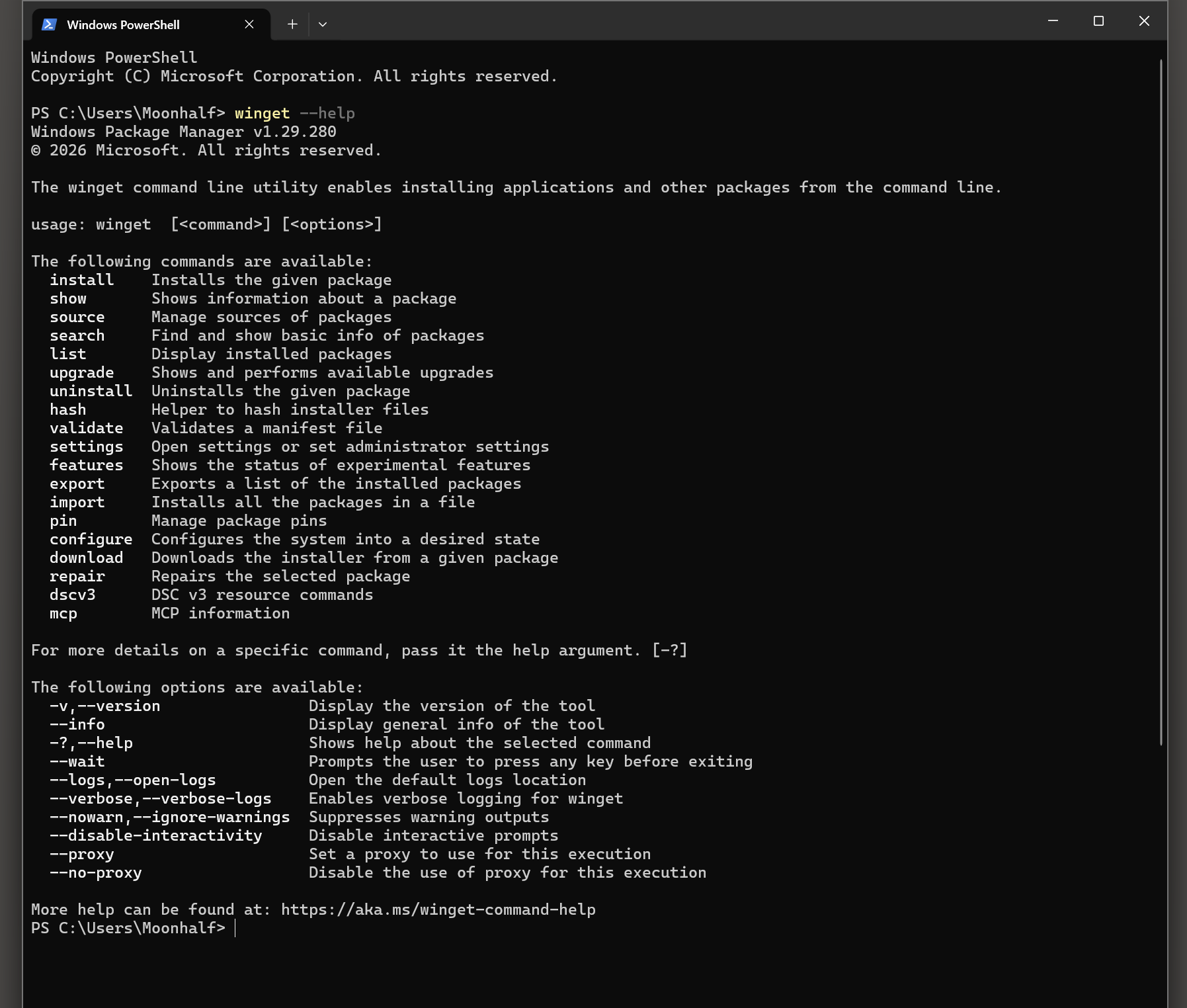Click 'Suppresses warning outputs' description
The image size is (1187, 1008).
click(429, 817)
